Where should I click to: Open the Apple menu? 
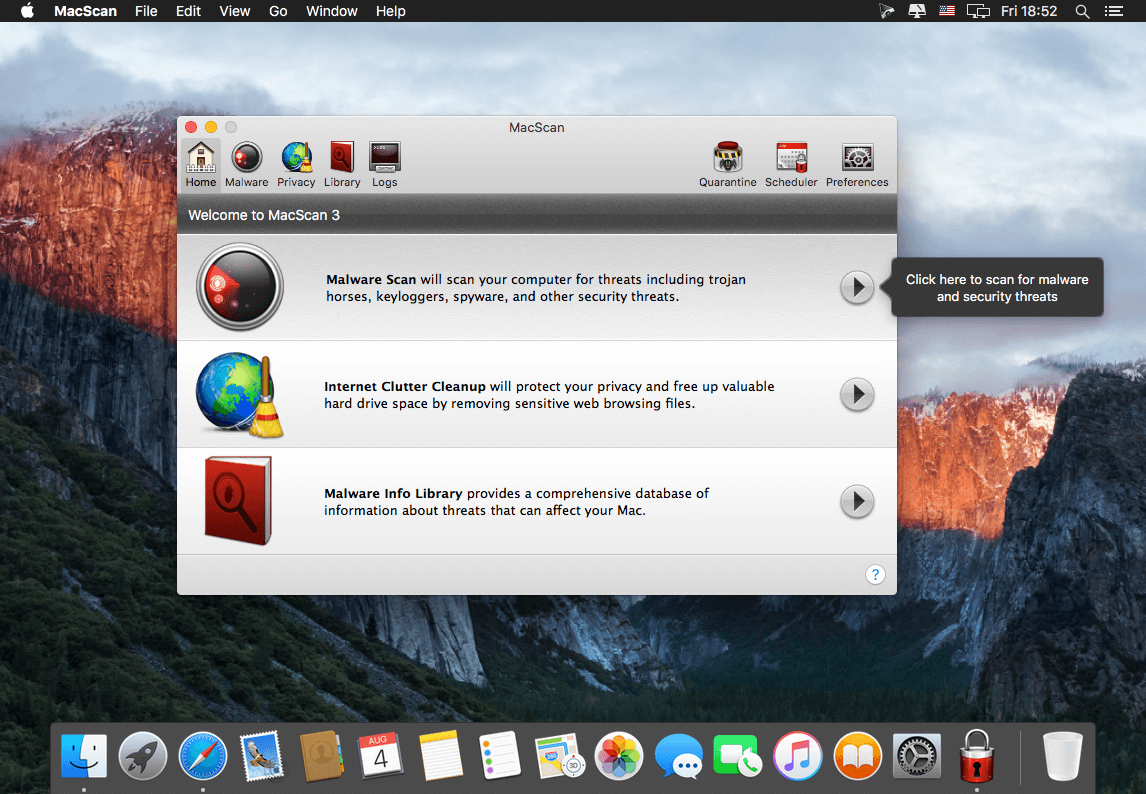pyautogui.click(x=27, y=11)
